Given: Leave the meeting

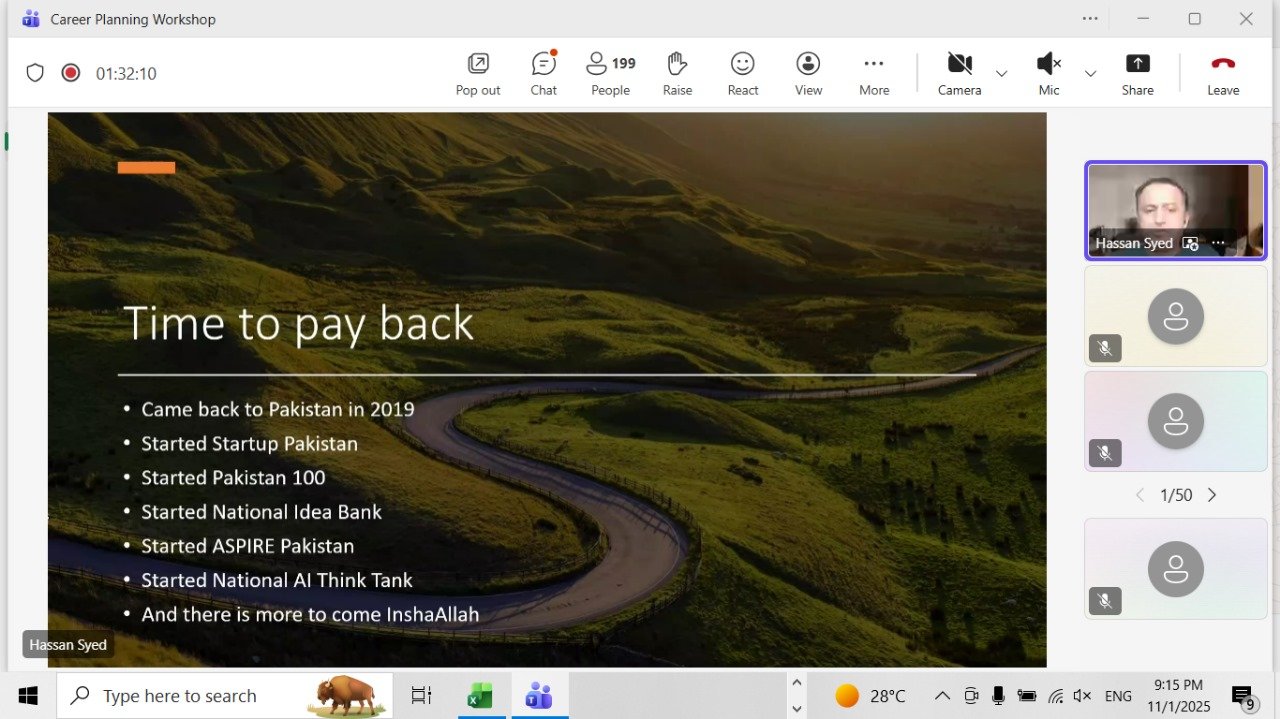Looking at the screenshot, I should [1222, 73].
